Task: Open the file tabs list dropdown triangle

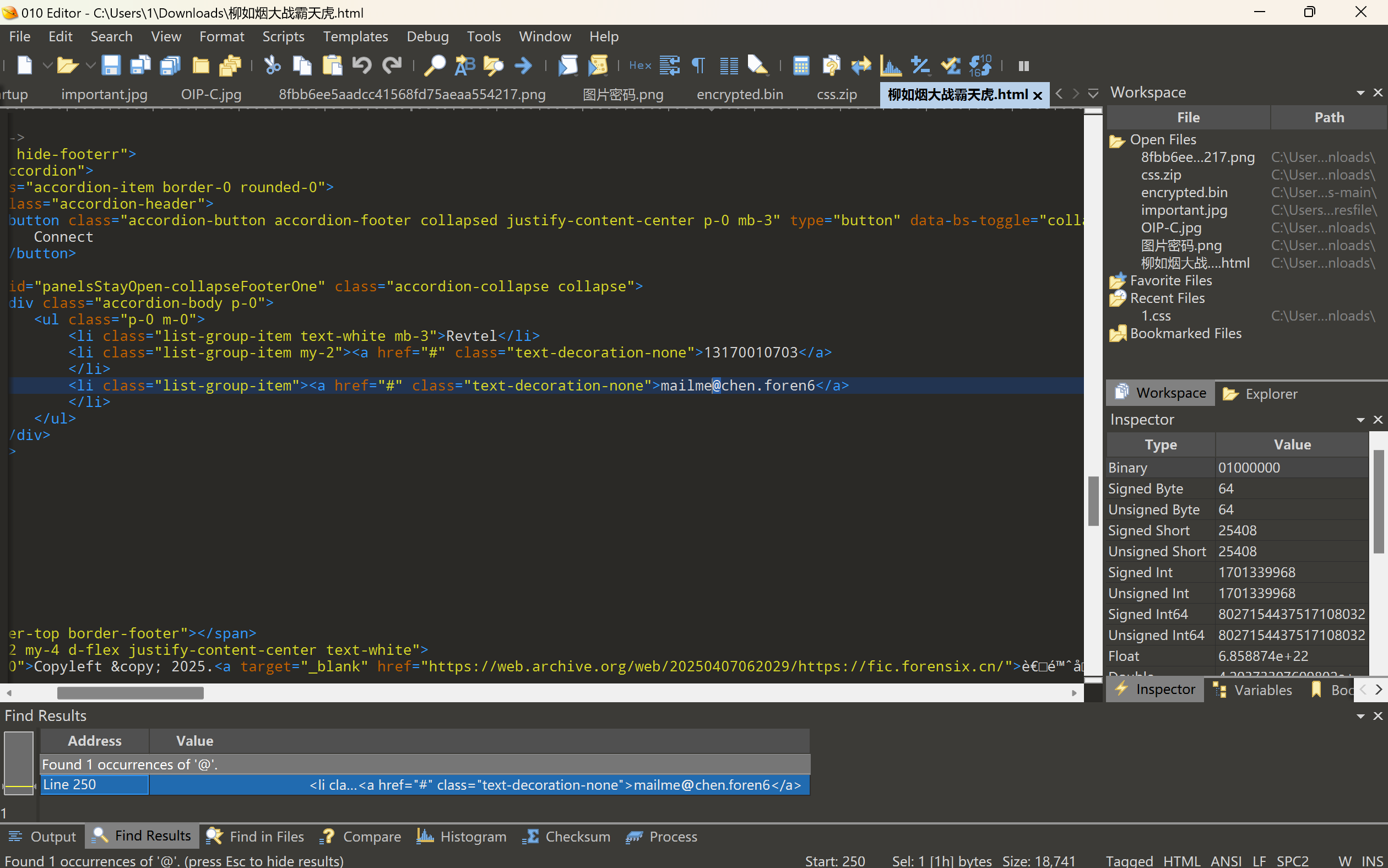Action: [1093, 93]
